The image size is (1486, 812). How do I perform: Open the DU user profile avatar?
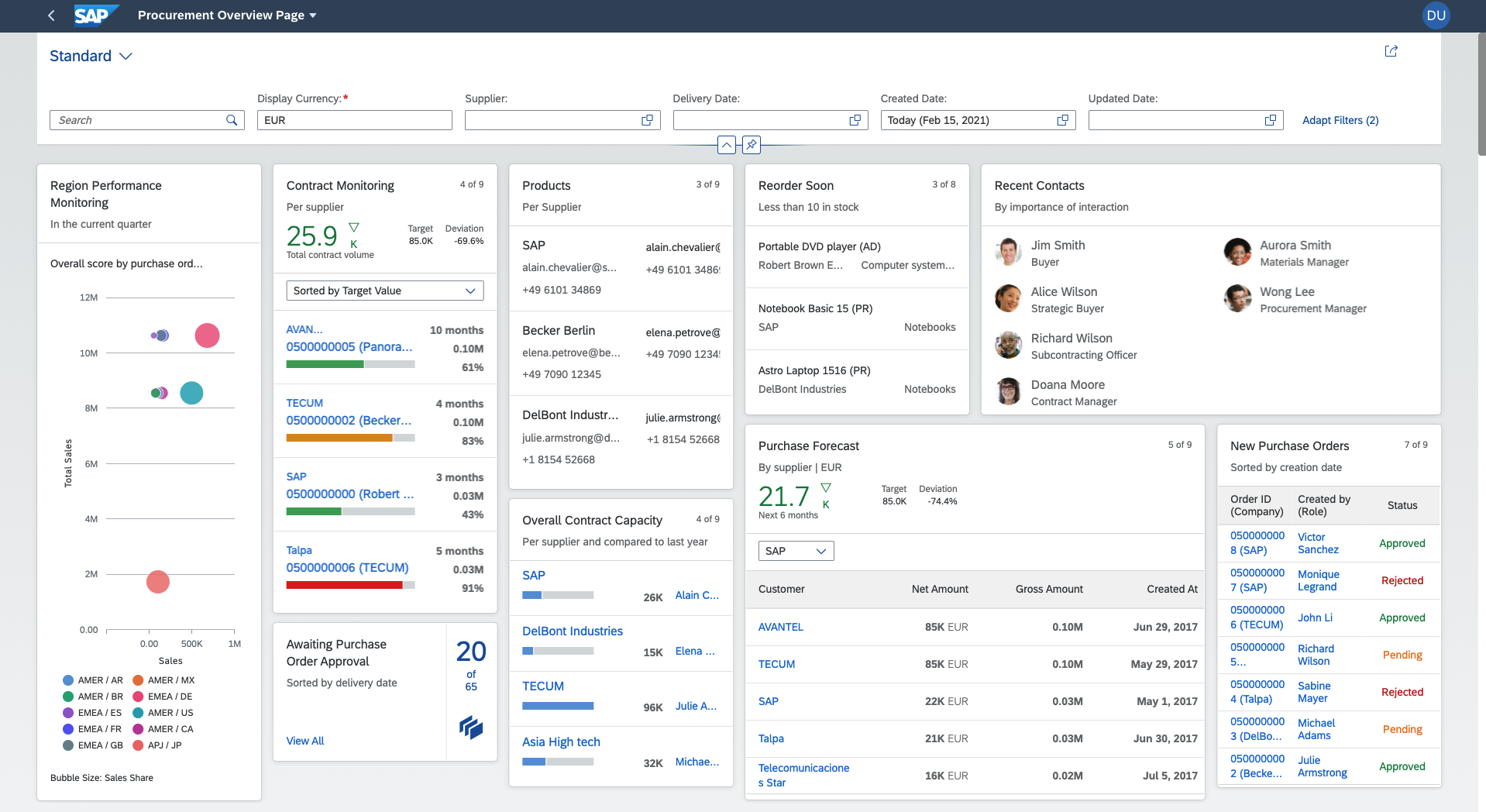click(1436, 15)
